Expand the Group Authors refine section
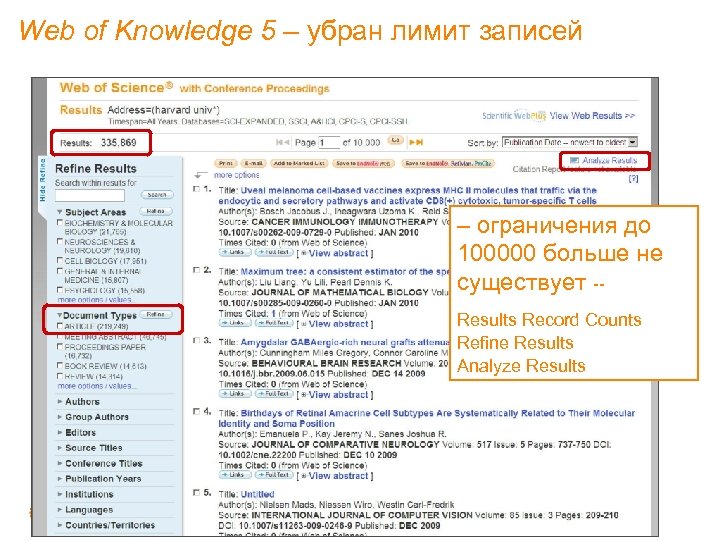Screen dimensions: 720x540 (60, 417)
